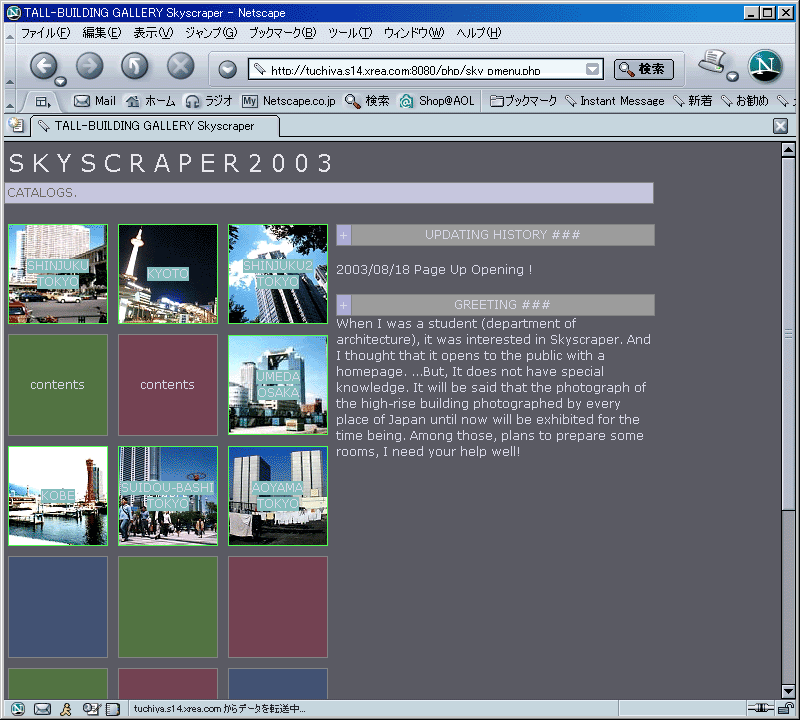
Task: Click the magnifier 検索 item in personal toolbar
Action: click(x=367, y=101)
